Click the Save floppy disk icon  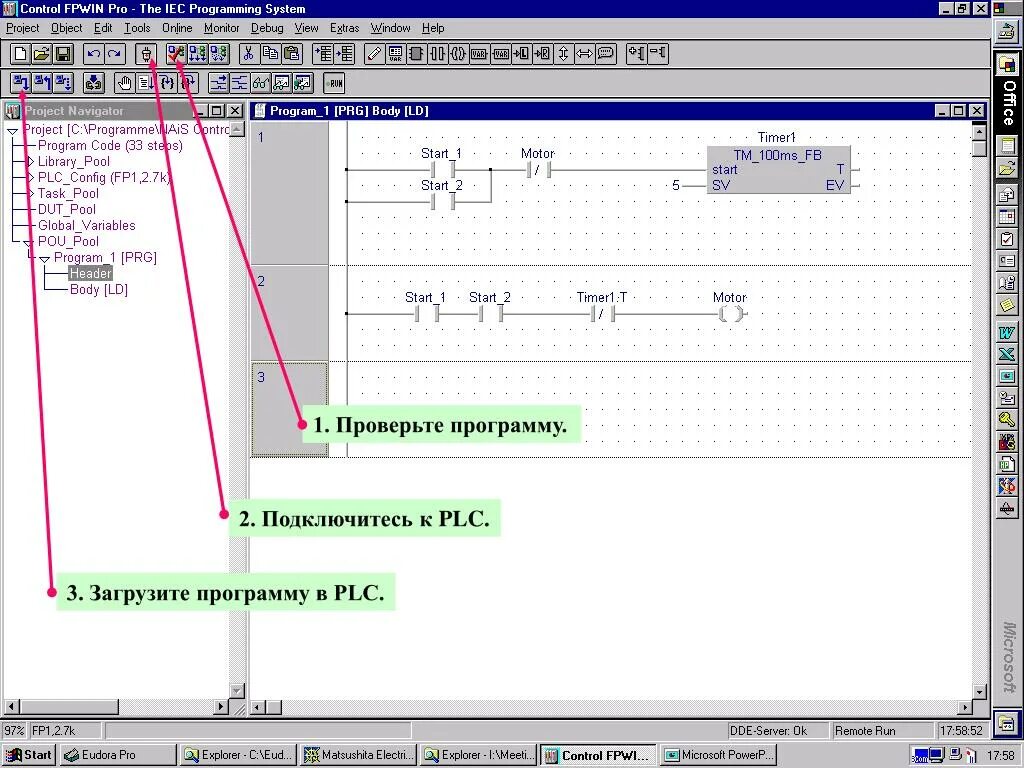coord(63,54)
